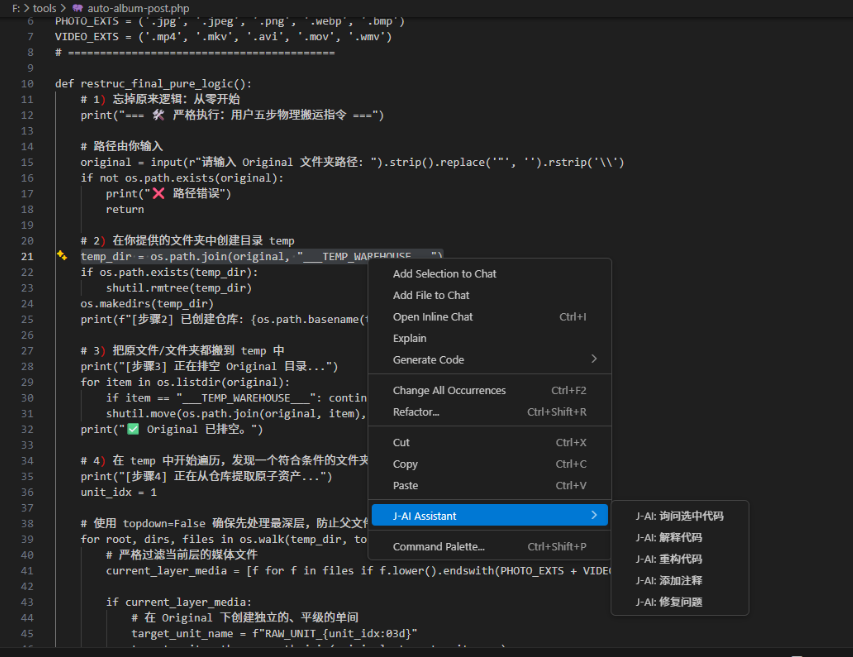
Task: Click 'for item in os.listdir(original):' line
Action: point(185,382)
